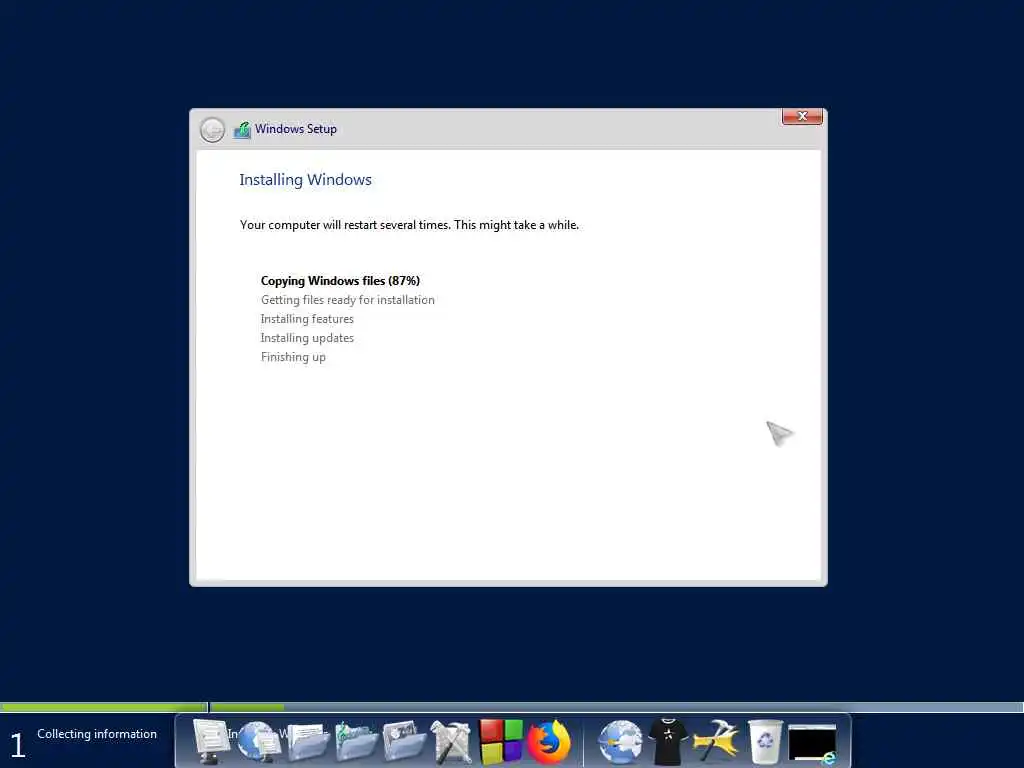Viewport: 1024px width, 768px height.
Task: Click the 'Collecting information' stage label
Action: tap(97, 734)
